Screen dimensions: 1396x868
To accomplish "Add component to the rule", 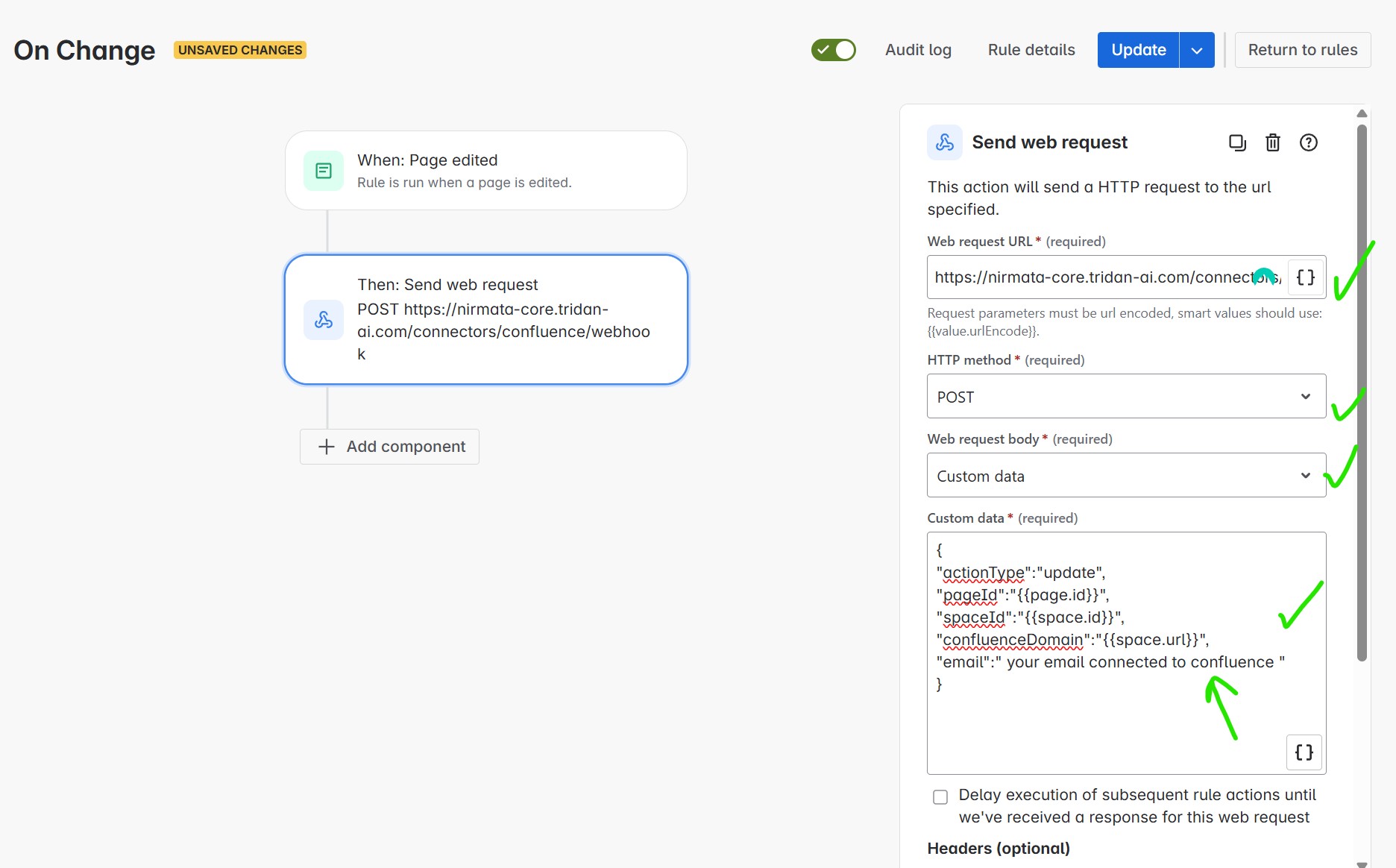I will tap(389, 447).
